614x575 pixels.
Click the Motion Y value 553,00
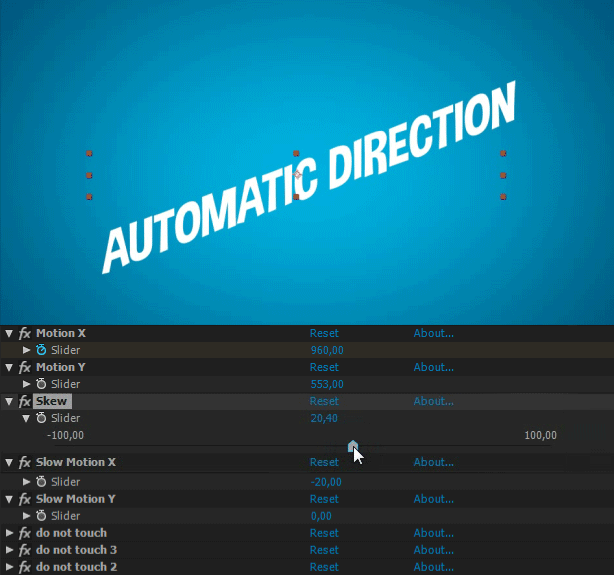pyautogui.click(x=327, y=384)
